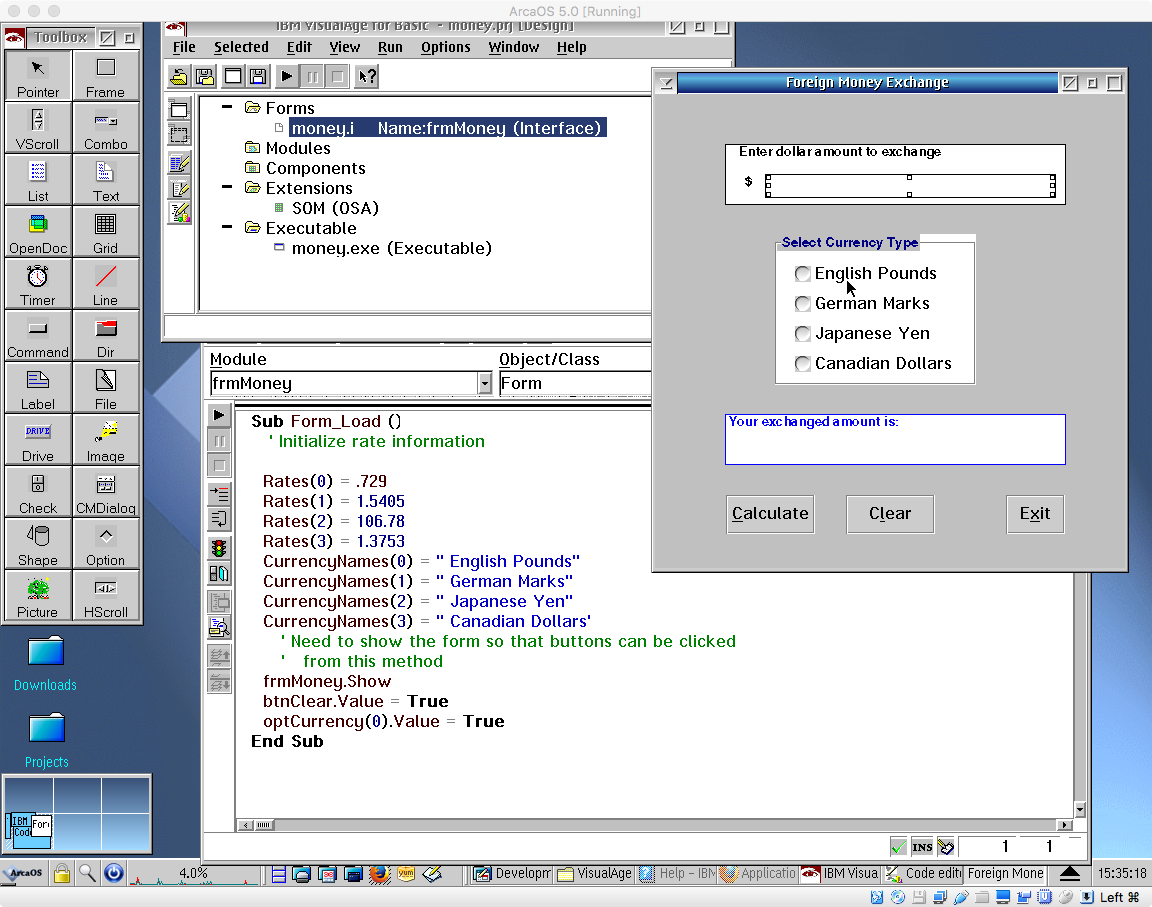Click the Calculate button

point(770,514)
